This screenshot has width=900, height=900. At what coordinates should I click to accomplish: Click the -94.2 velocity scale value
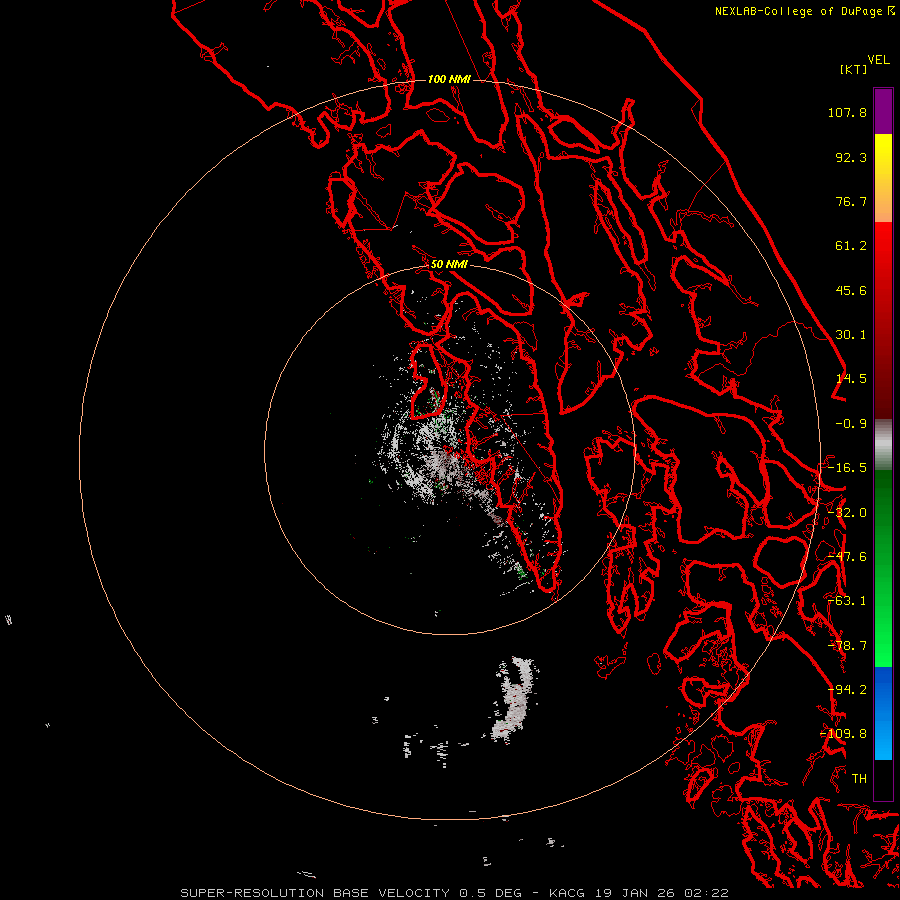[847, 690]
